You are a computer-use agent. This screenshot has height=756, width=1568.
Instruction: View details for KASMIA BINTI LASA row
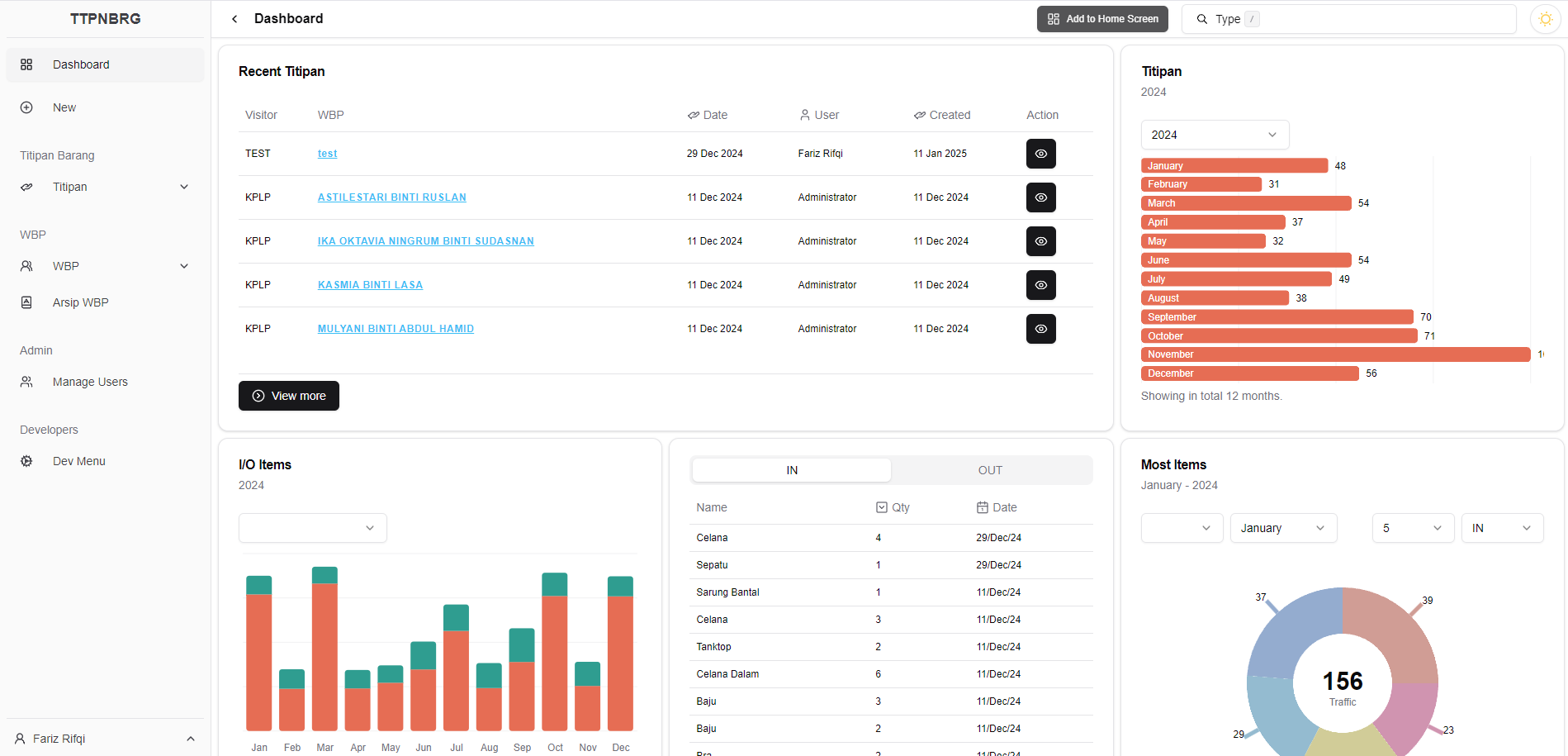tap(1040, 285)
